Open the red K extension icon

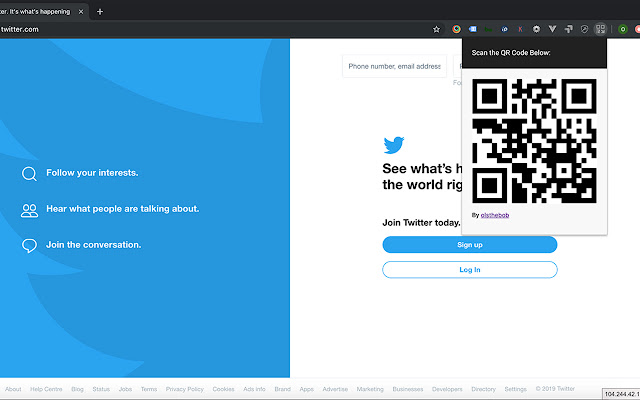tap(520, 29)
